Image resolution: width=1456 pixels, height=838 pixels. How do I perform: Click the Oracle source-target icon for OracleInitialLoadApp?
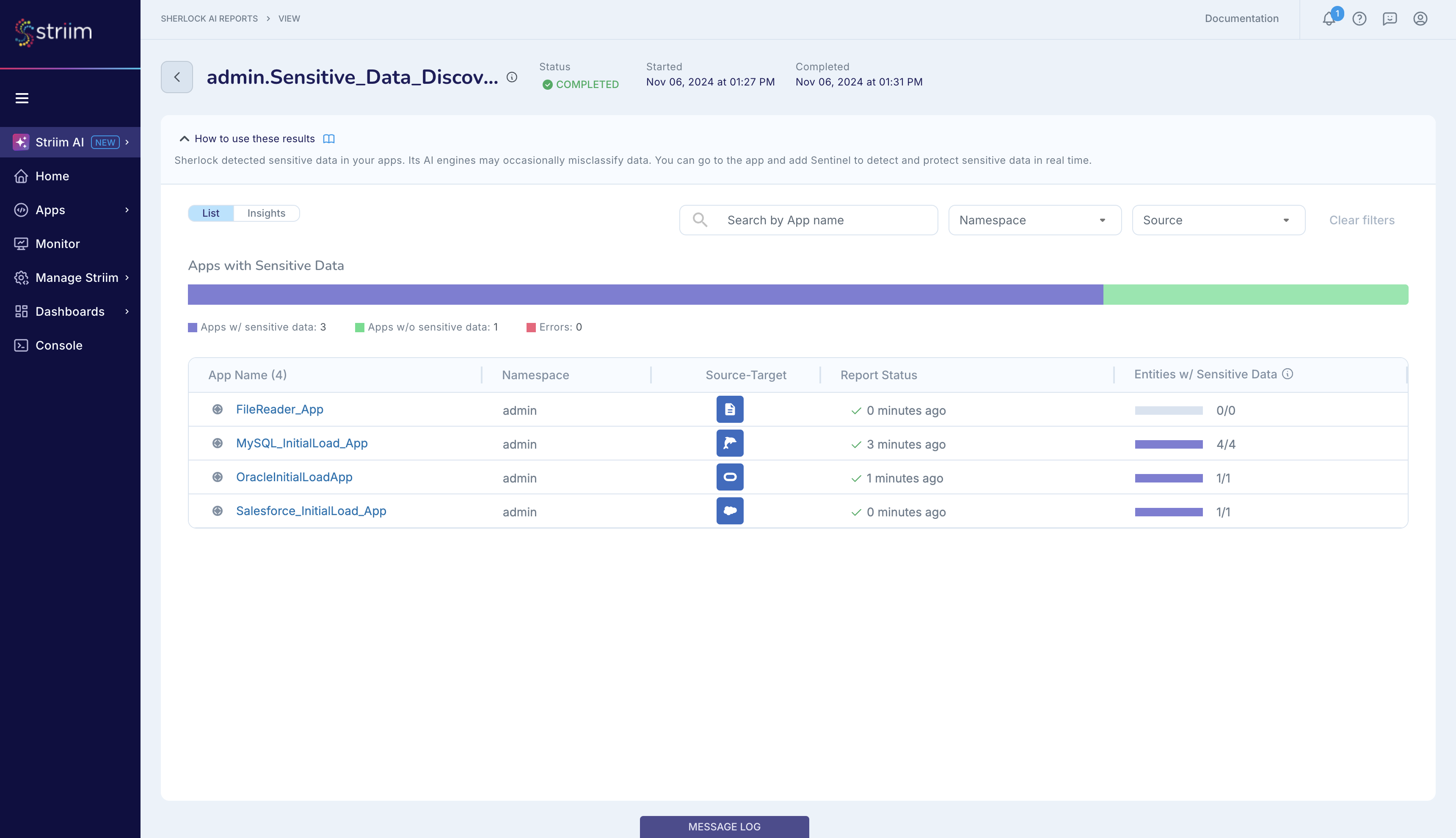click(729, 477)
